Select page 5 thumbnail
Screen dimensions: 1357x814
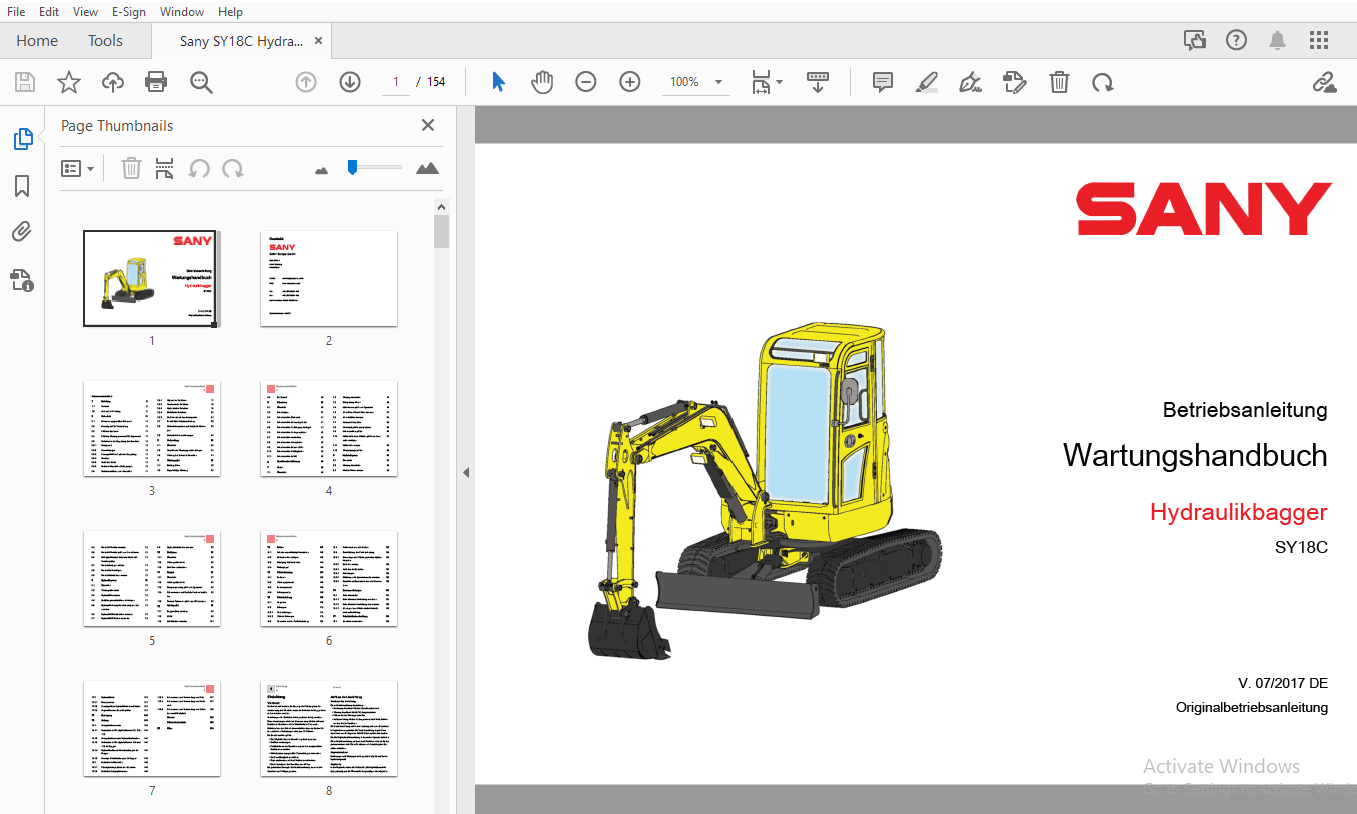click(x=152, y=579)
